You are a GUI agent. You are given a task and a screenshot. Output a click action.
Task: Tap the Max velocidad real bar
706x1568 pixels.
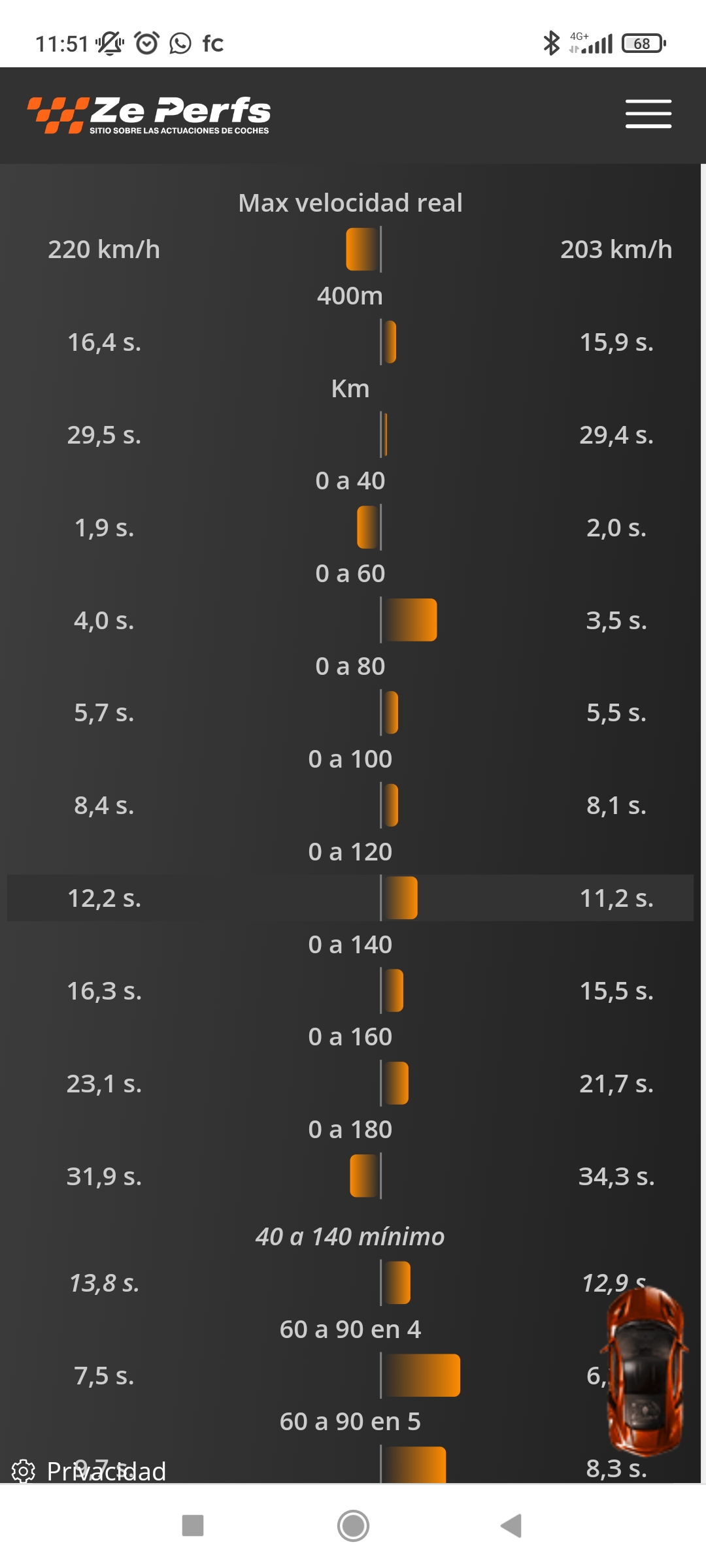pos(363,249)
